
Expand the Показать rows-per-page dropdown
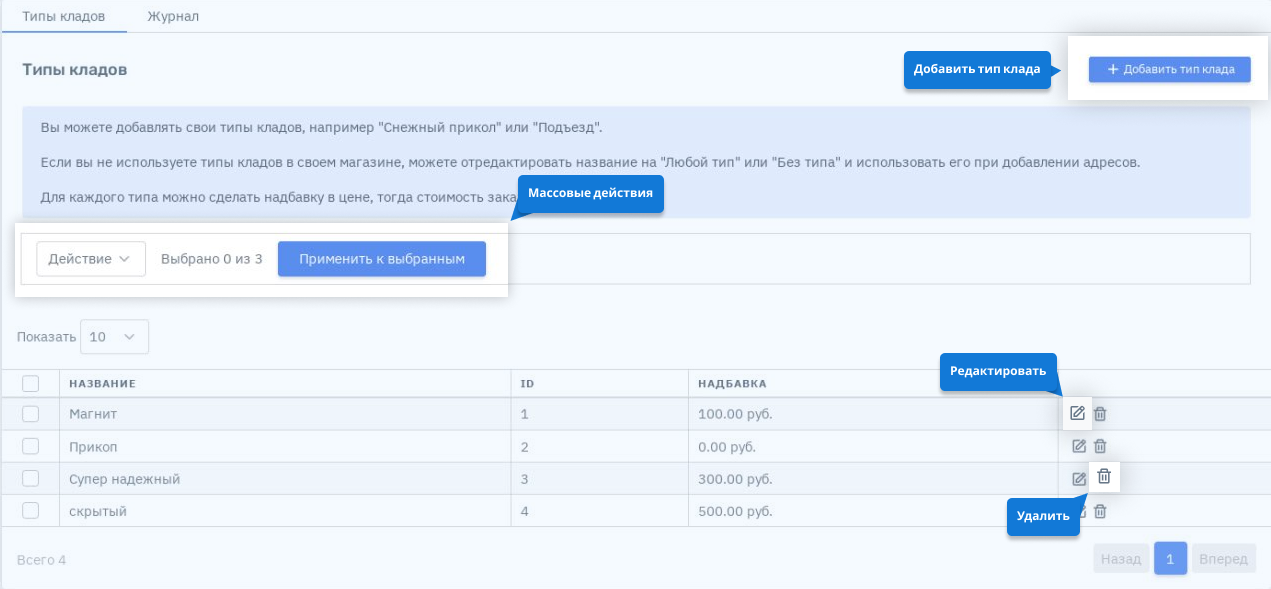(114, 337)
